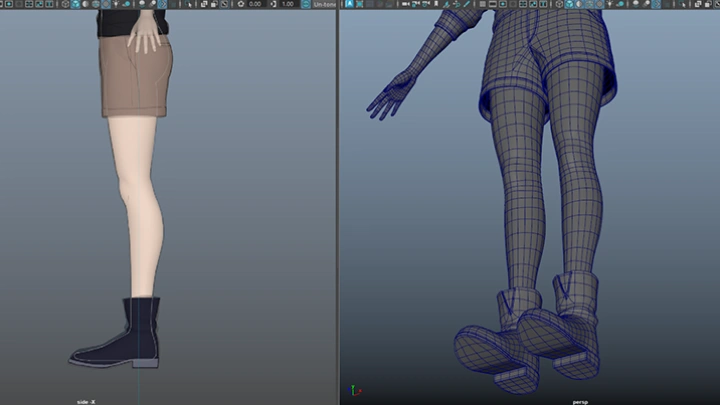This screenshot has height=405, width=720.
Task: Toggle motion blur in persp view
Action: point(646,4)
